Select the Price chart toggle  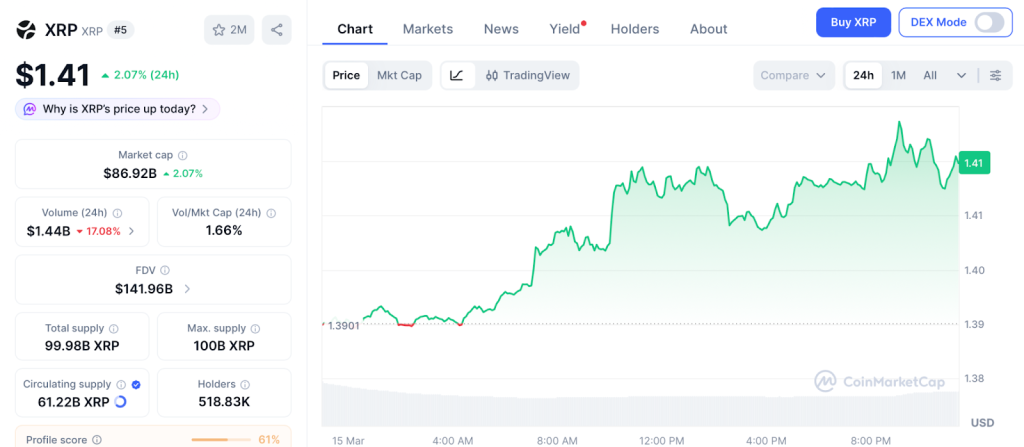click(346, 75)
